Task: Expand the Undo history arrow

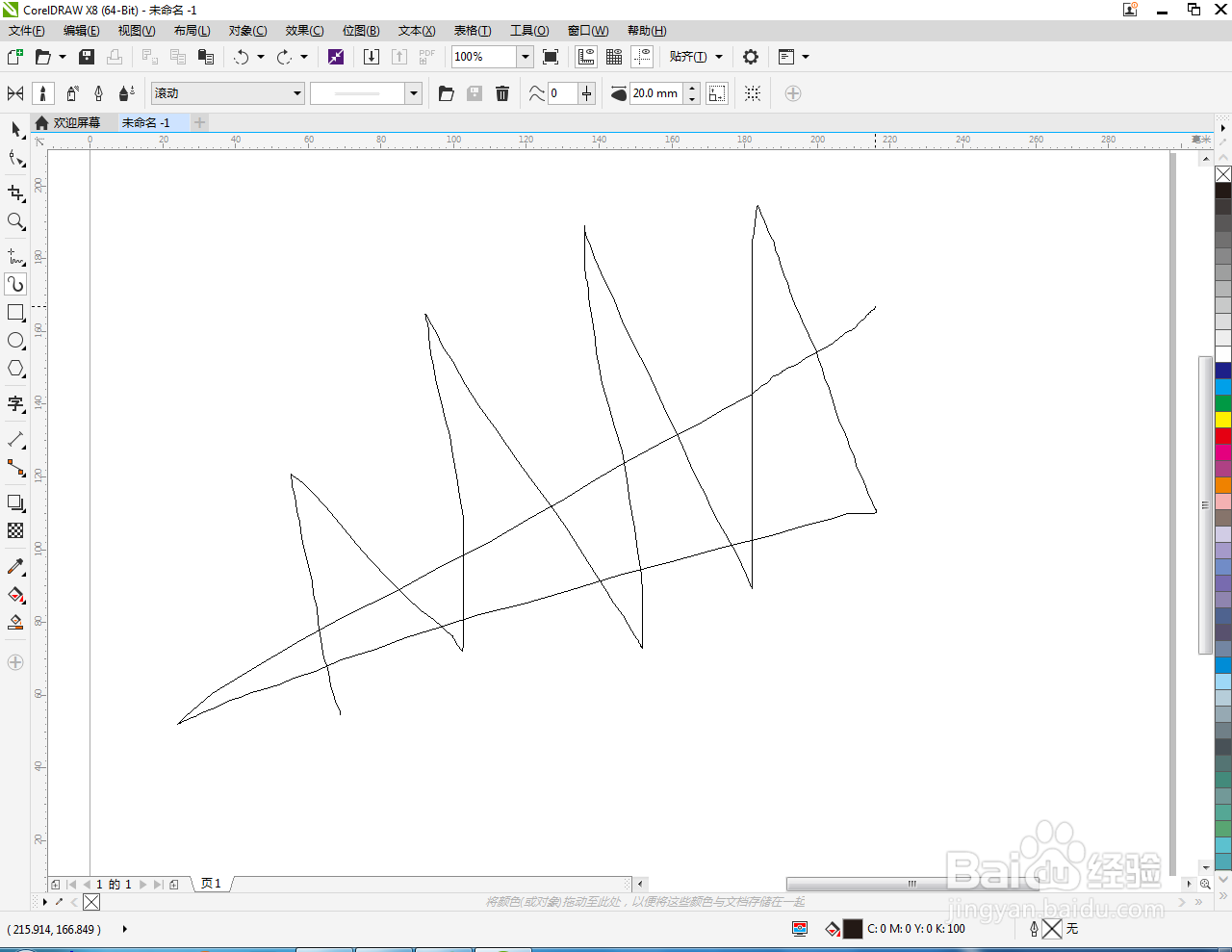Action: 261,57
